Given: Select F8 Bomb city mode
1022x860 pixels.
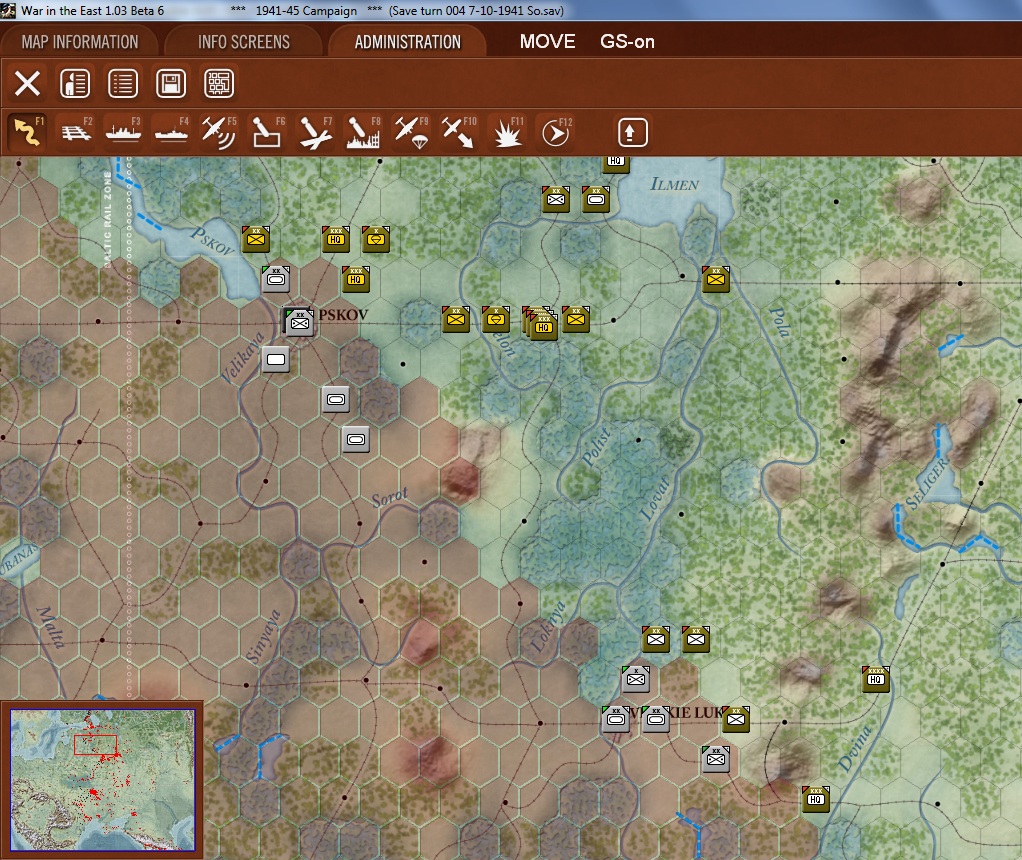Looking at the screenshot, I should pos(363,132).
